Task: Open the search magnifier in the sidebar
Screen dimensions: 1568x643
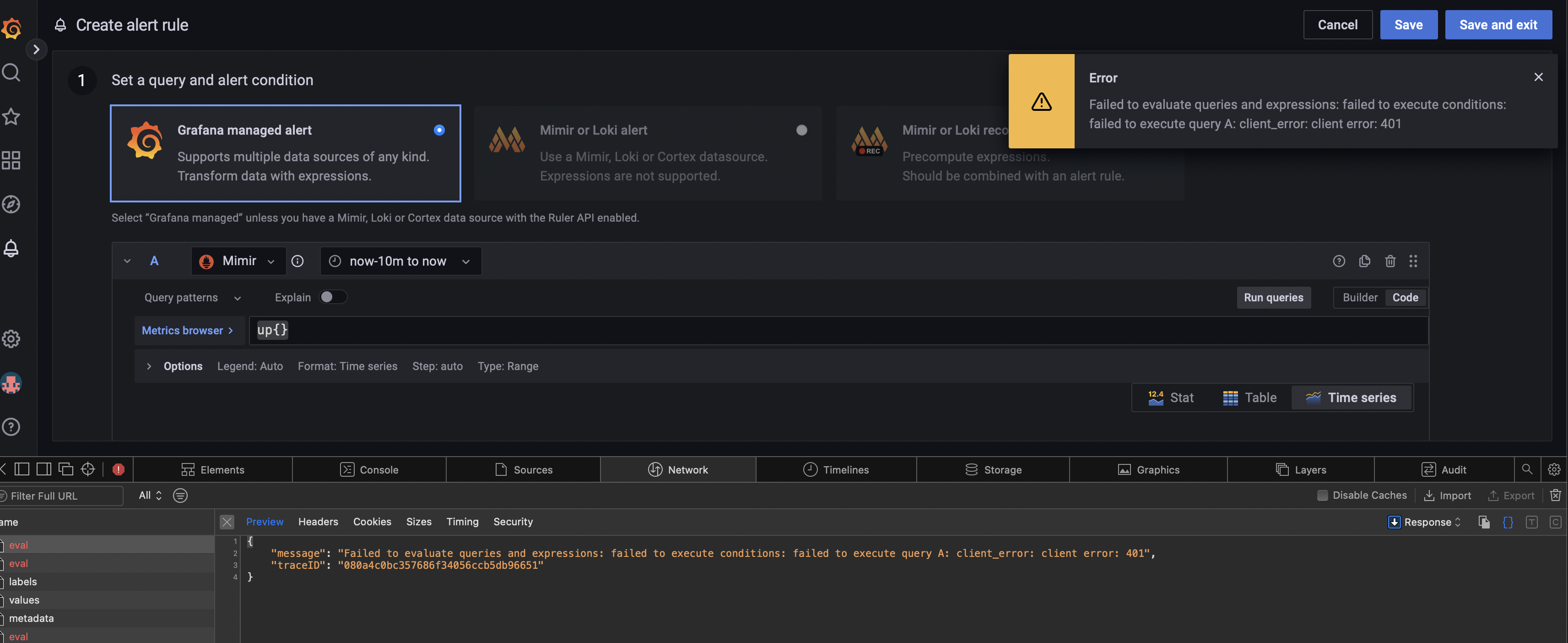Action: 11,72
